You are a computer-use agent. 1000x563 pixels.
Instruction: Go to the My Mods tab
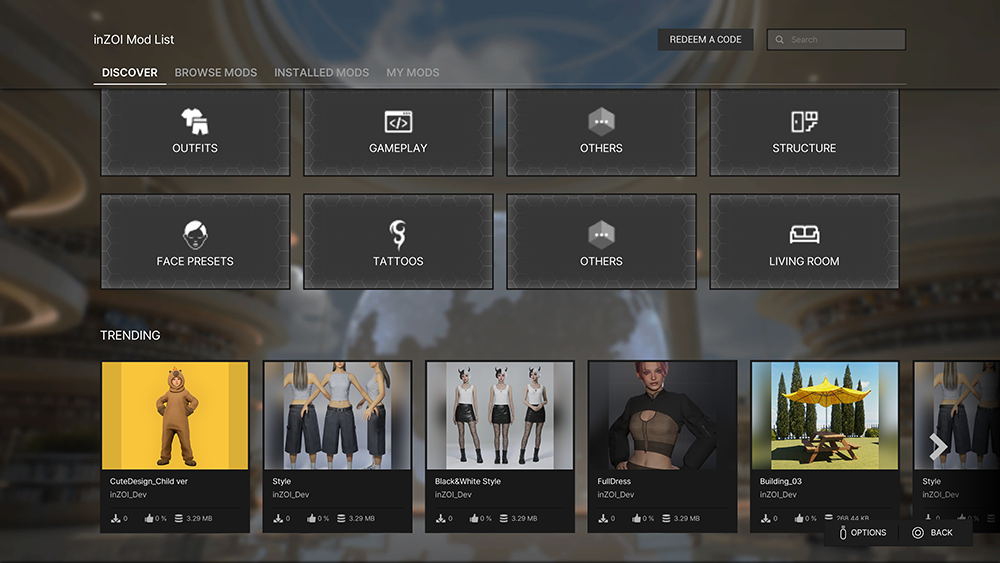[413, 72]
